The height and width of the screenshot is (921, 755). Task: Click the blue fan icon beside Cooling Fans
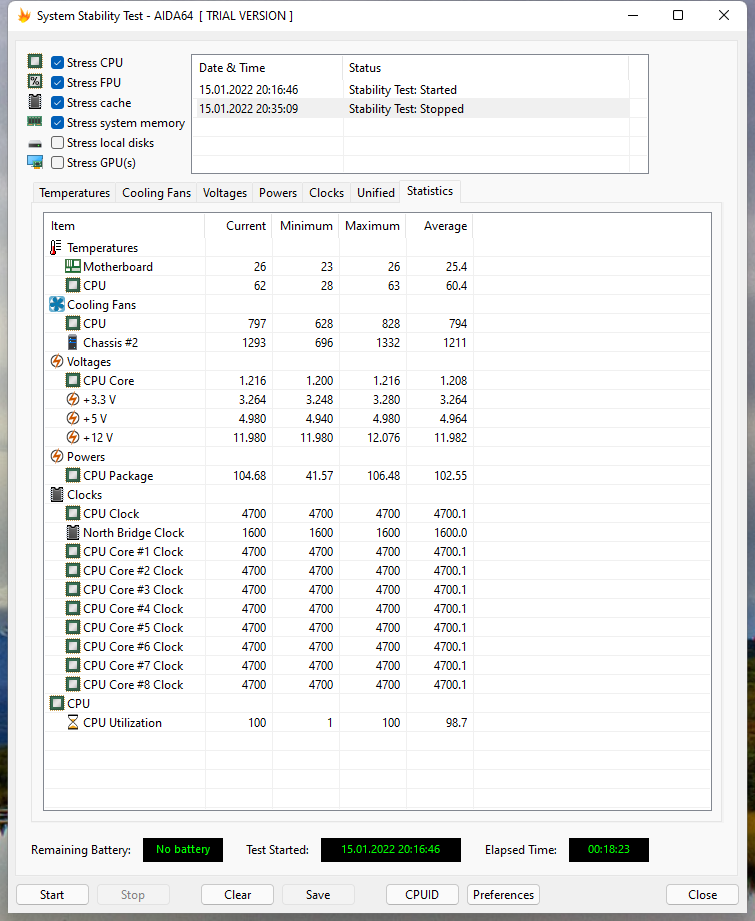[x=57, y=304]
